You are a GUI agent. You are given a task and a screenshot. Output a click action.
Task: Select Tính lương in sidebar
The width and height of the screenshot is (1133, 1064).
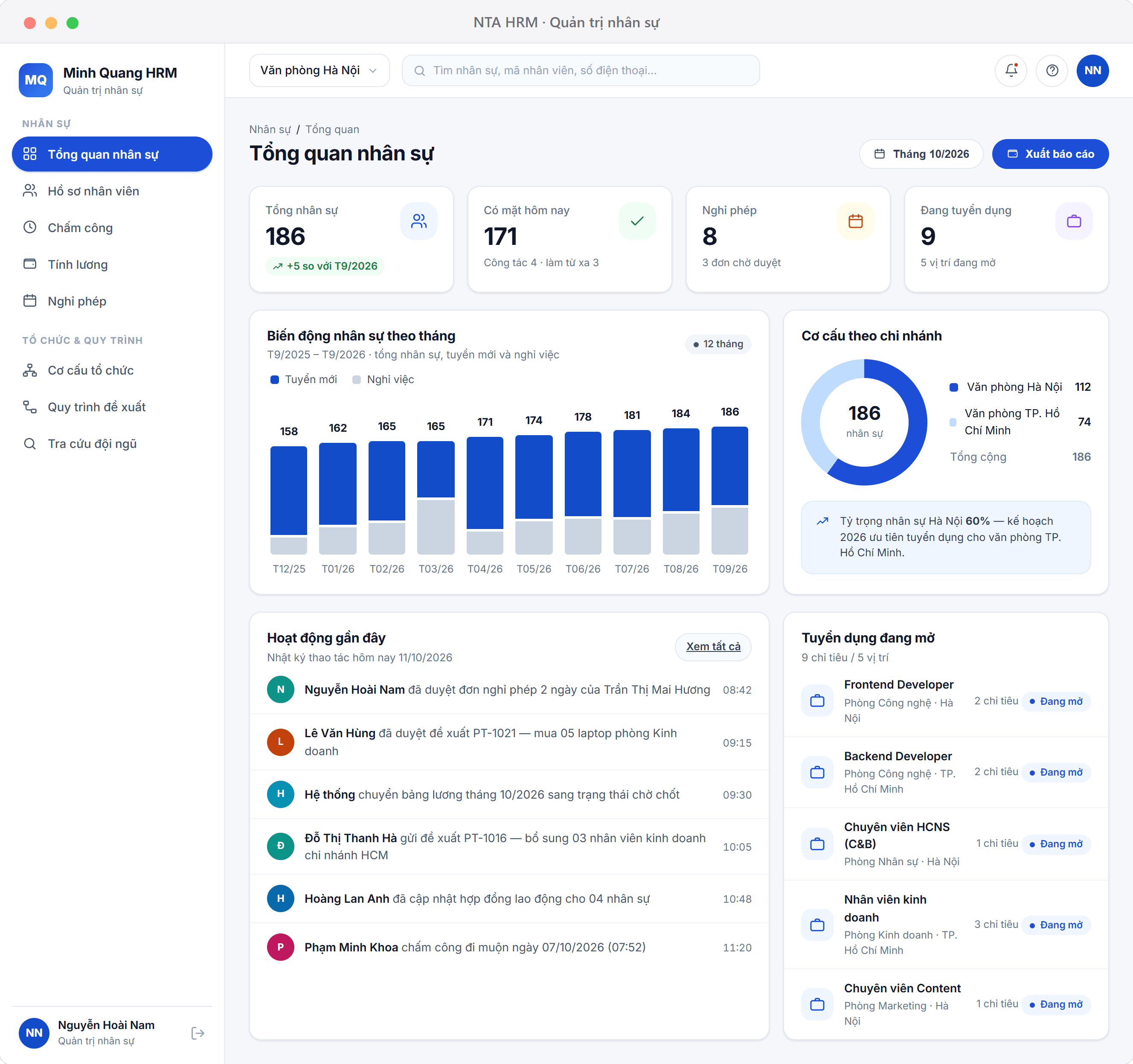coord(112,265)
